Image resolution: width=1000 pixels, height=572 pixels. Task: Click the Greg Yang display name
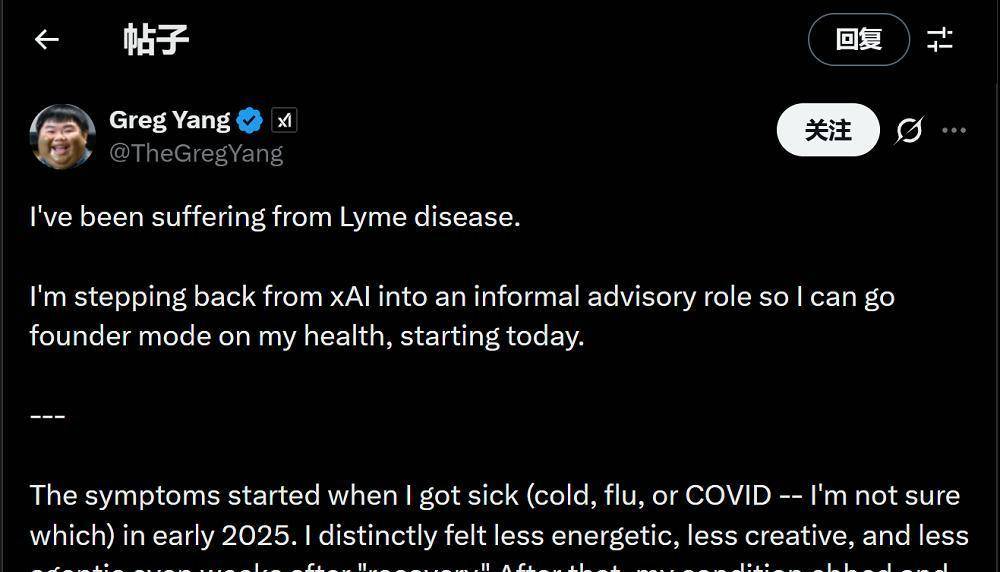(x=169, y=120)
